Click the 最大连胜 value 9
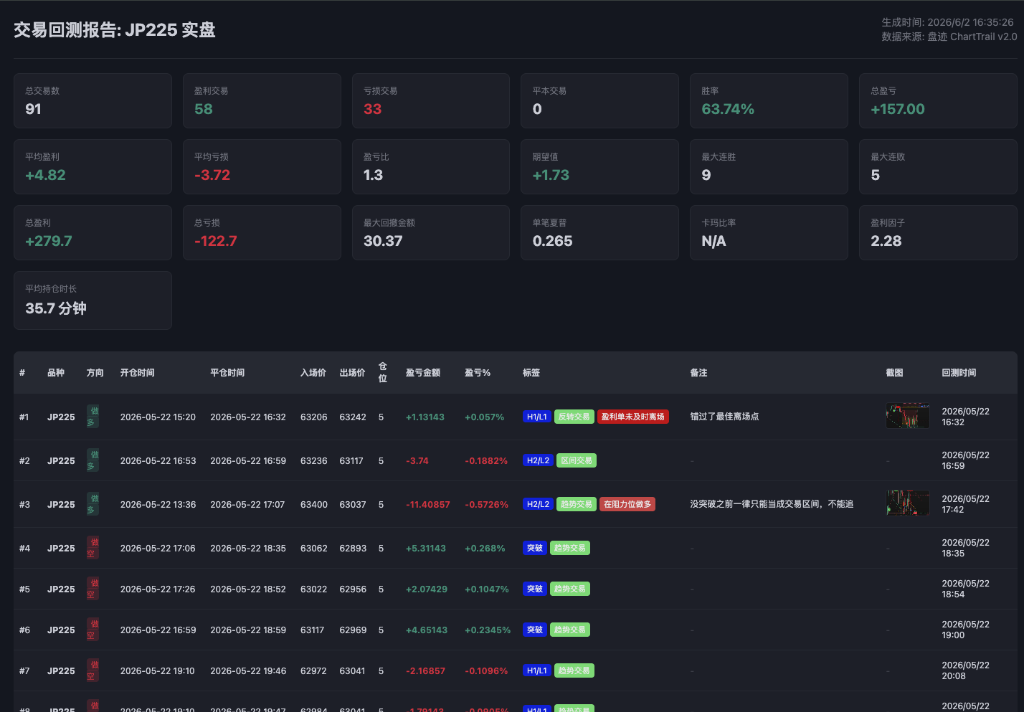The height and width of the screenshot is (712, 1024). coord(706,175)
